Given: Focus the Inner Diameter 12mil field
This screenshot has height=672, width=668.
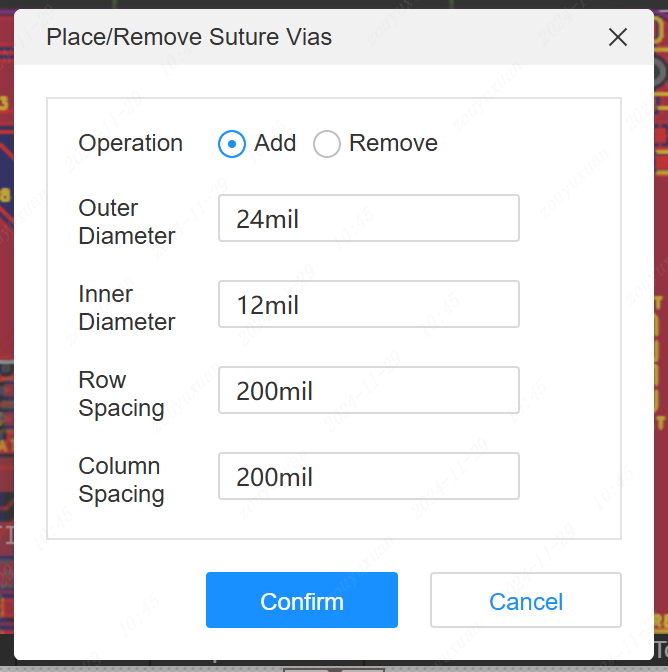Looking at the screenshot, I should point(368,304).
